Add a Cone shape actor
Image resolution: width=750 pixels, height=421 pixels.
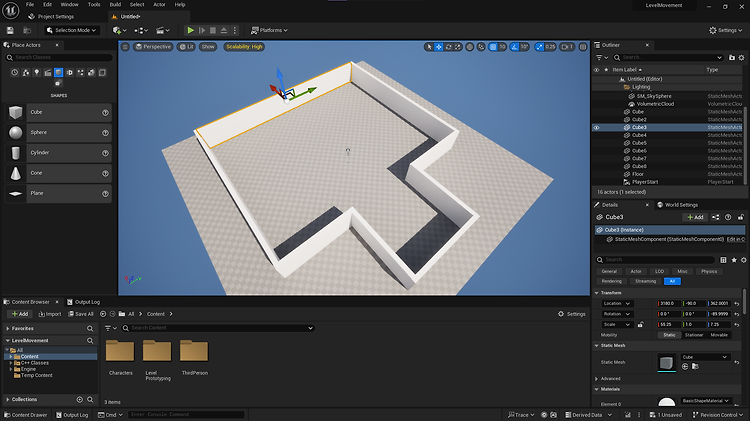(58, 173)
